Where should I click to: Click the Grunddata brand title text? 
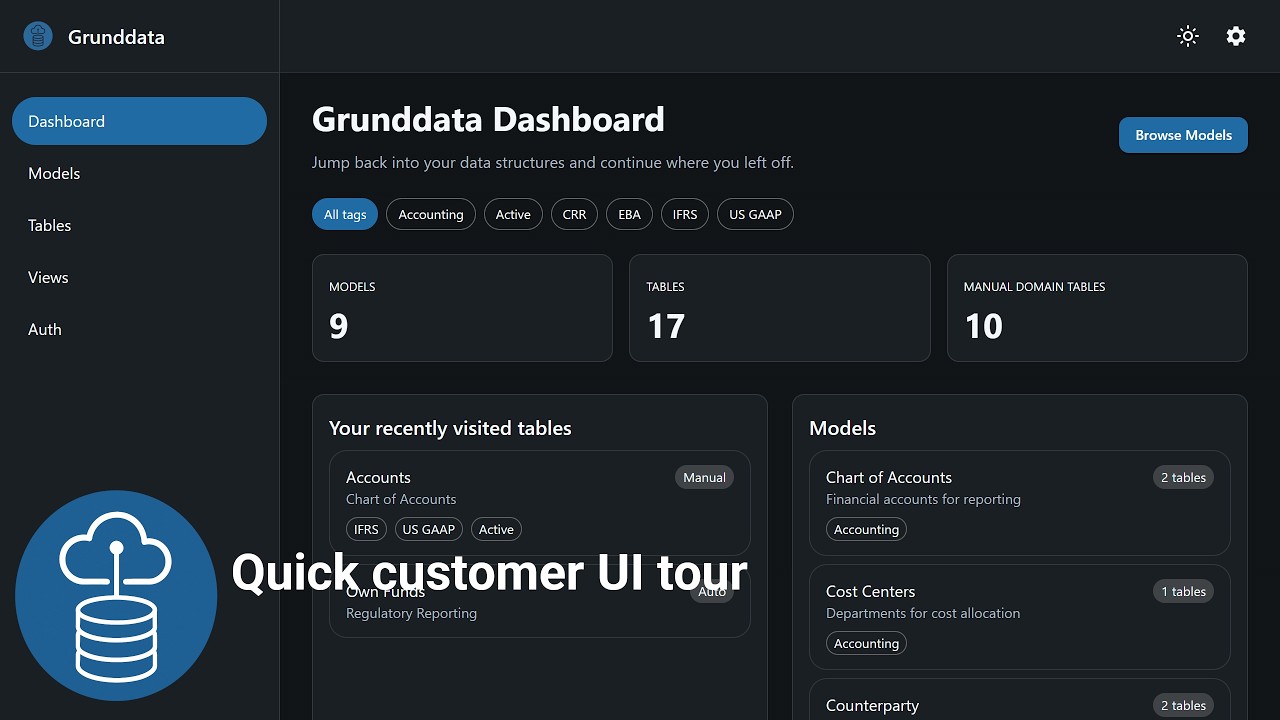116,37
